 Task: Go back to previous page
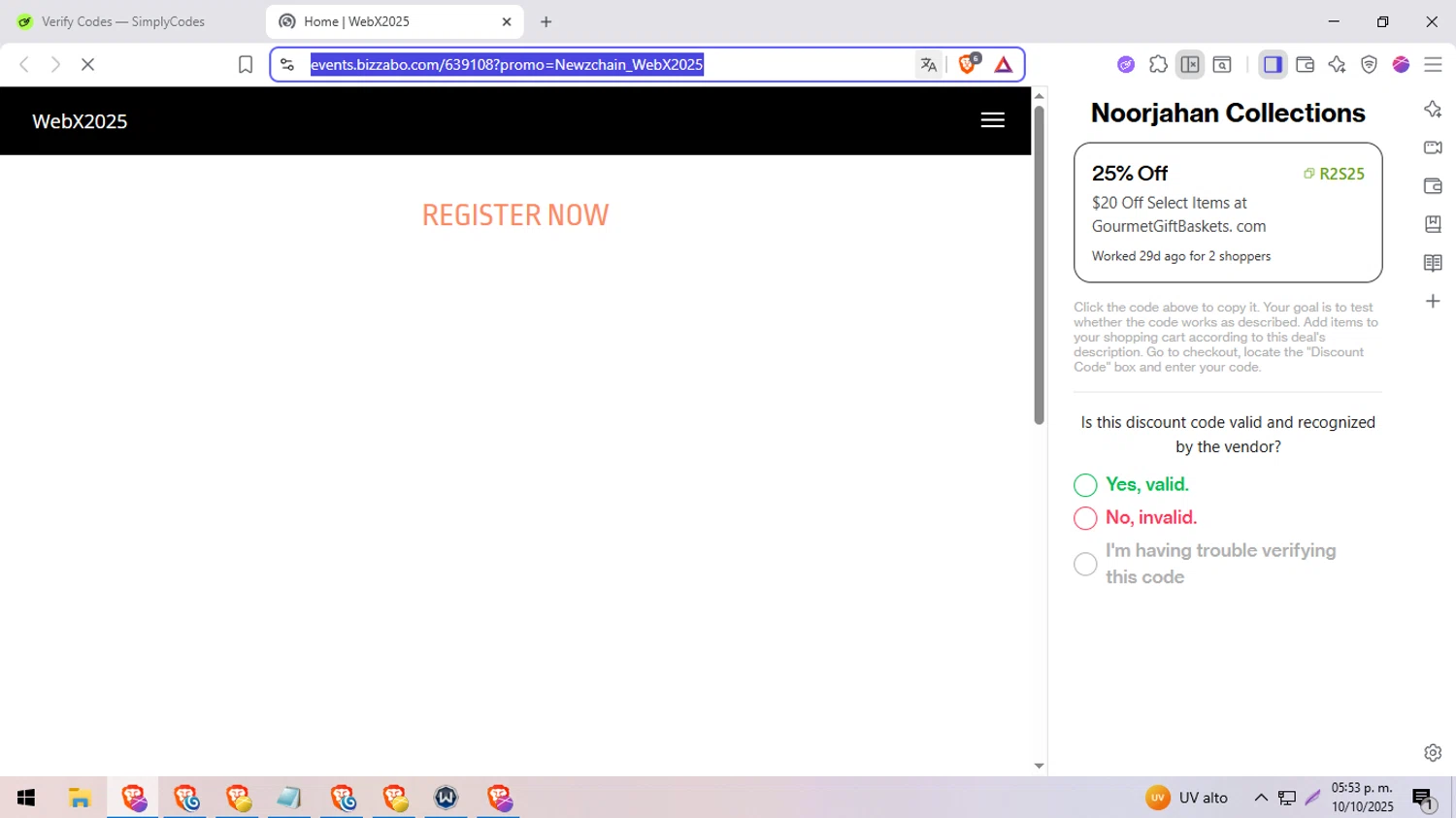click(24, 64)
